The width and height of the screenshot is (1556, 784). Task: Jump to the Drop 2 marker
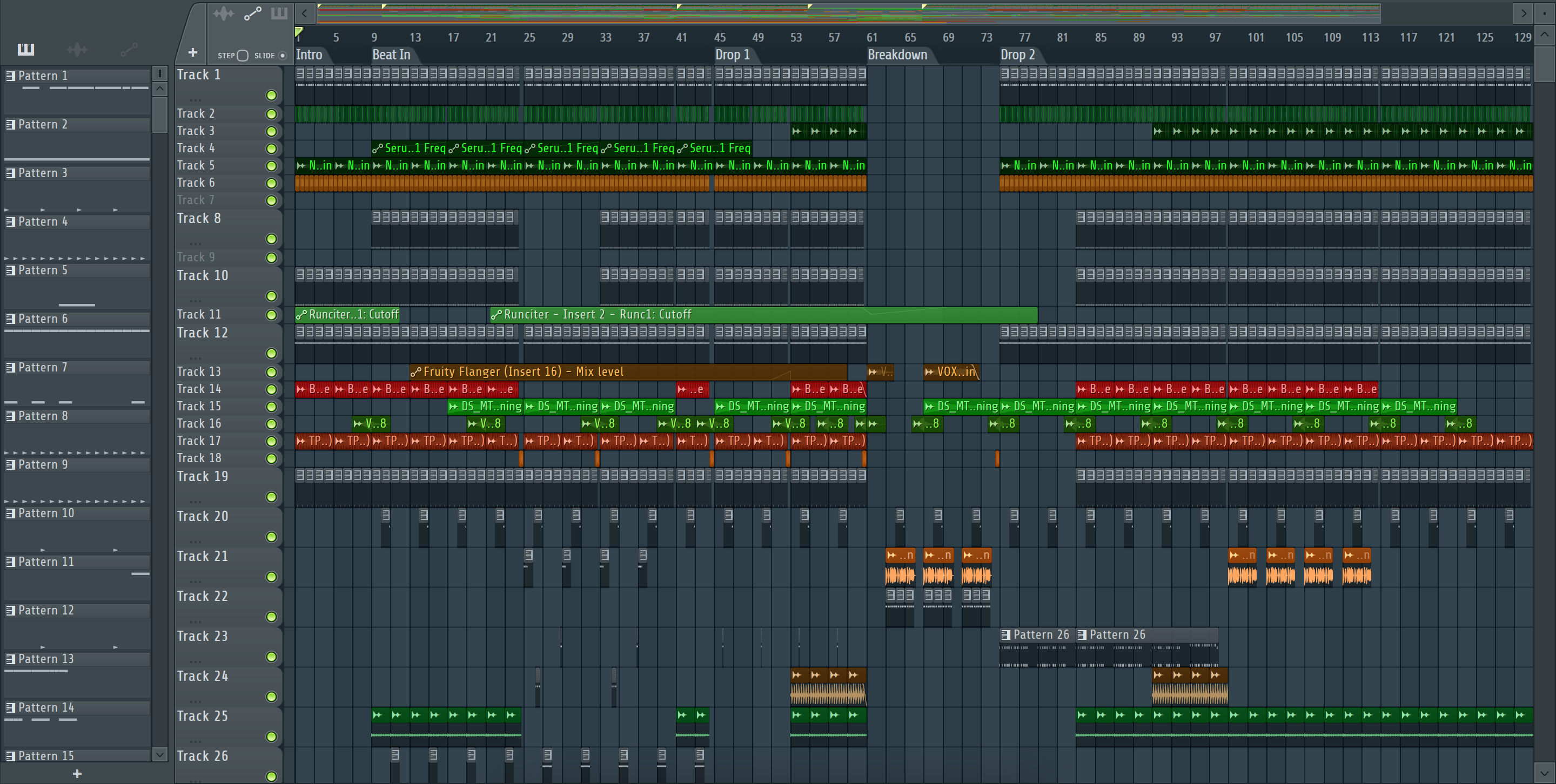(1017, 55)
